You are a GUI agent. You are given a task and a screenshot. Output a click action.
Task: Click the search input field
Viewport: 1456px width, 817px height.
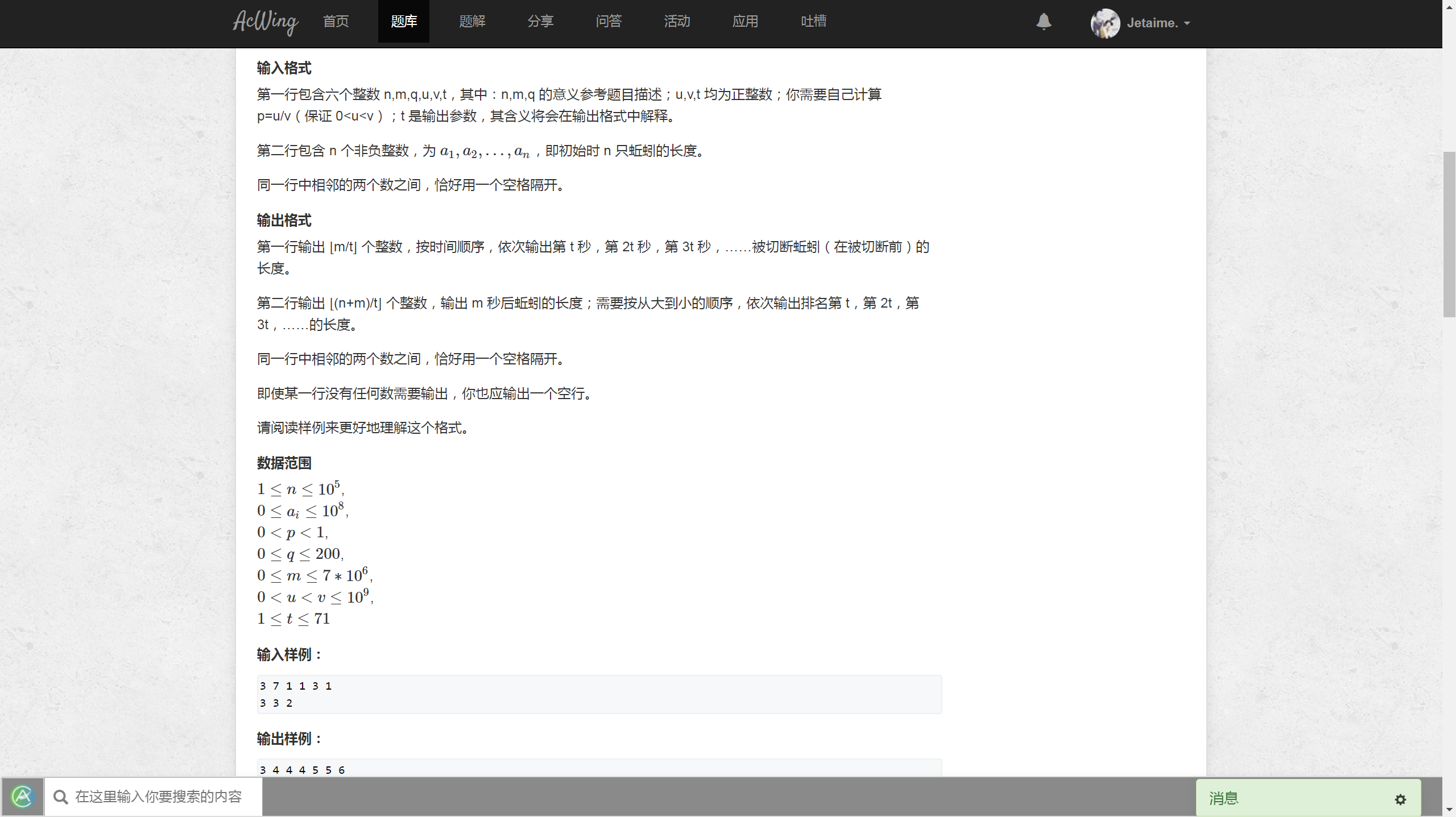pos(171,797)
